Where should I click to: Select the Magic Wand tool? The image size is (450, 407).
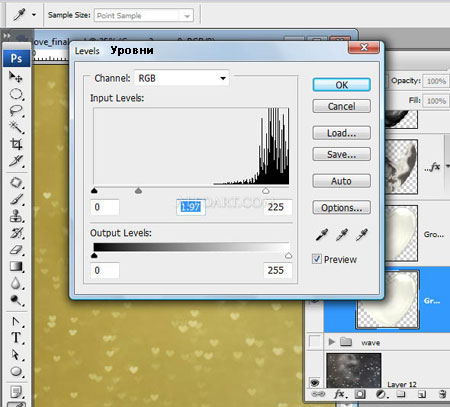pyautogui.click(x=15, y=127)
